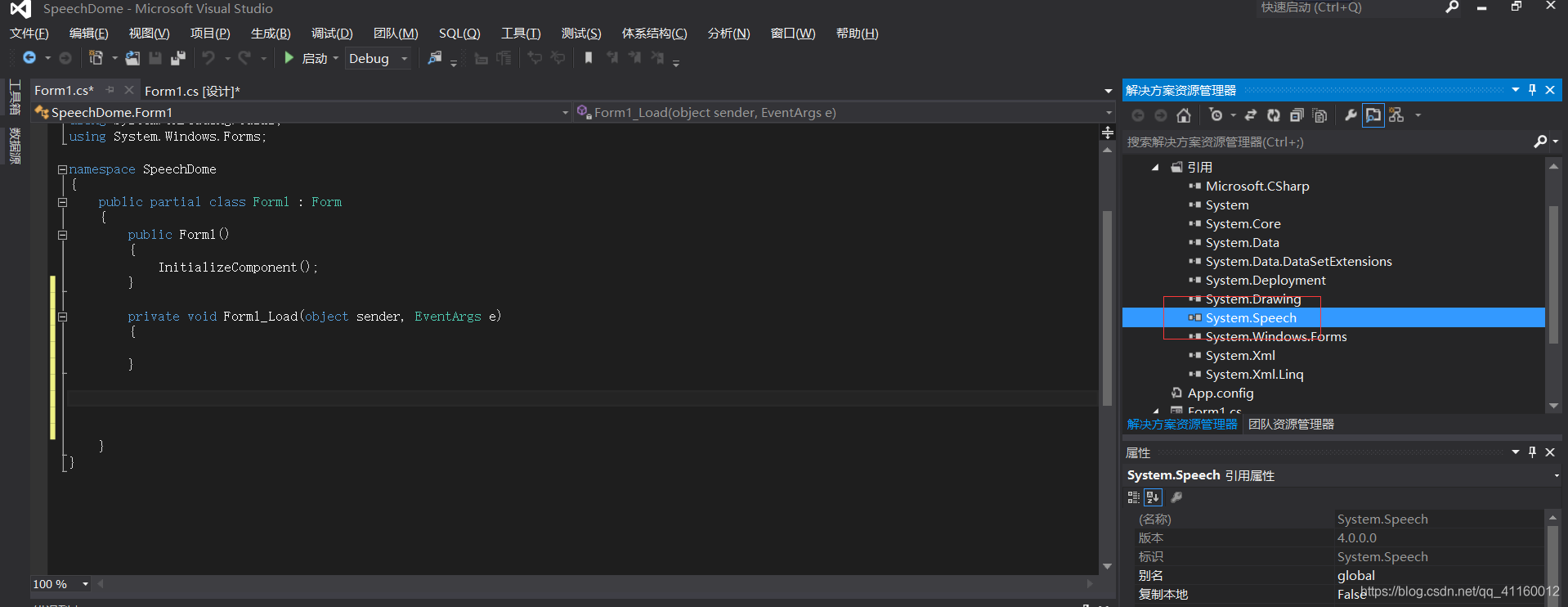Pin the Properties panel
The height and width of the screenshot is (607, 1568).
coord(1533,452)
